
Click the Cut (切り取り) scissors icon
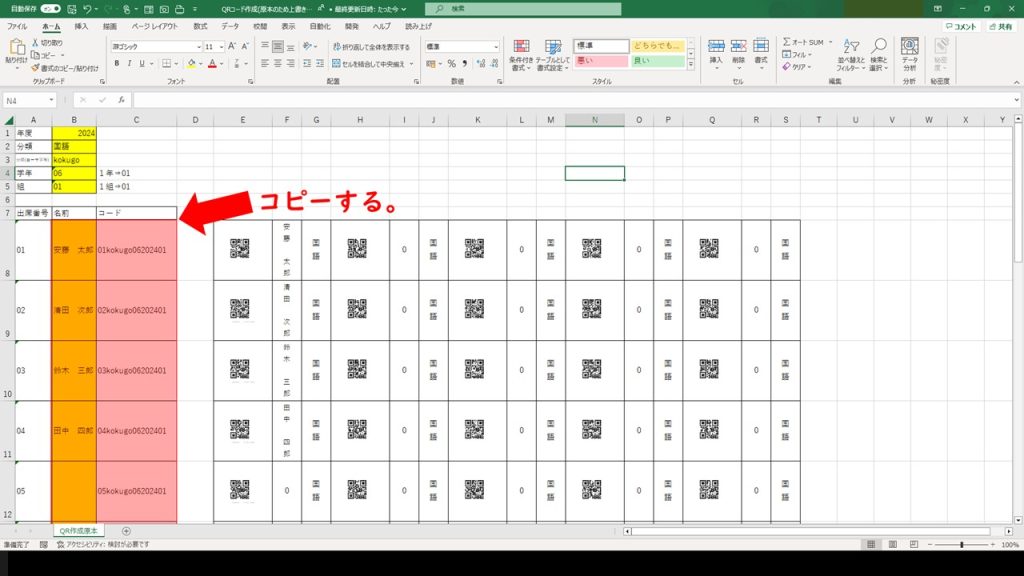click(x=35, y=43)
